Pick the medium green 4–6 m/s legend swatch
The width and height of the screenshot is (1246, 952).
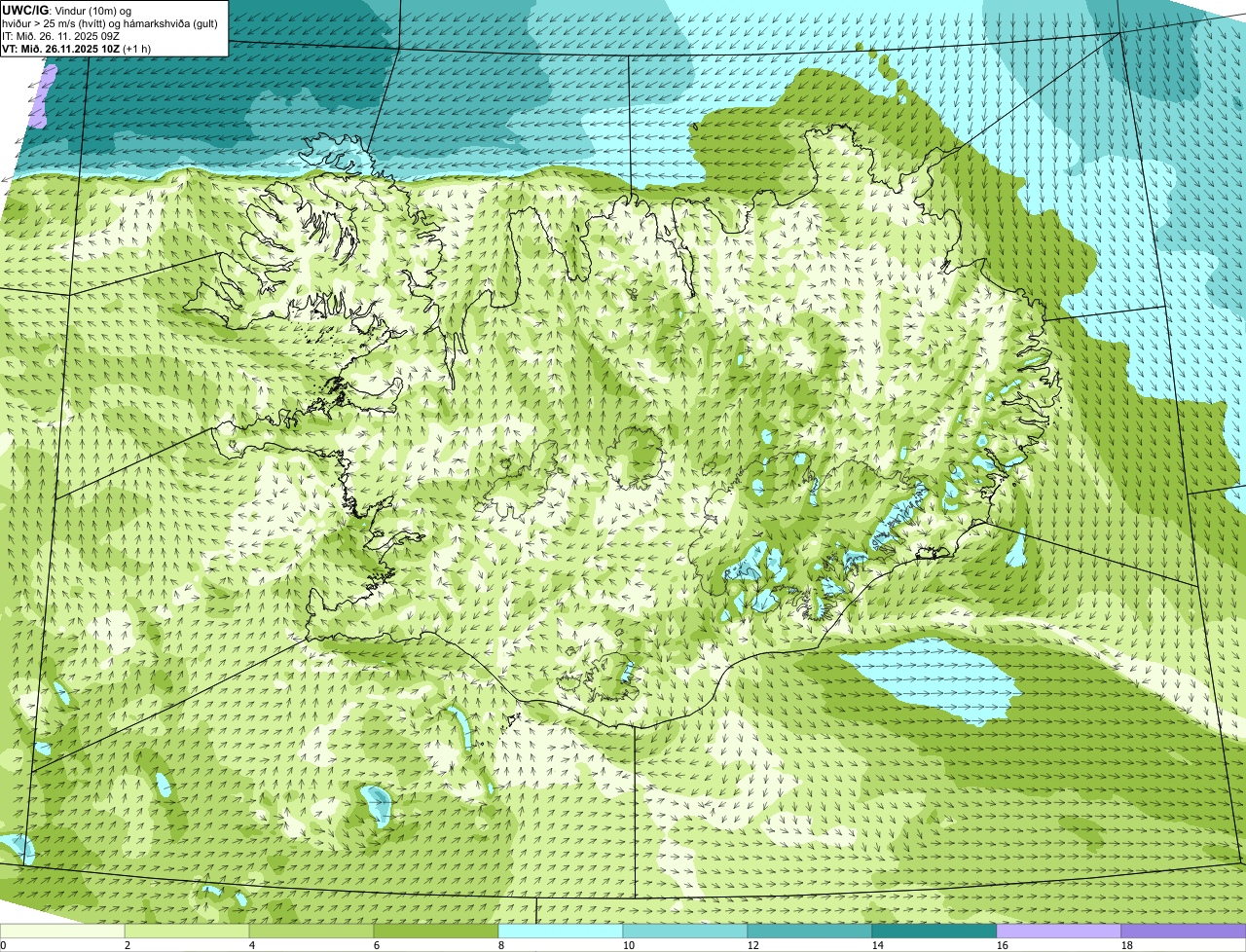coord(311,932)
